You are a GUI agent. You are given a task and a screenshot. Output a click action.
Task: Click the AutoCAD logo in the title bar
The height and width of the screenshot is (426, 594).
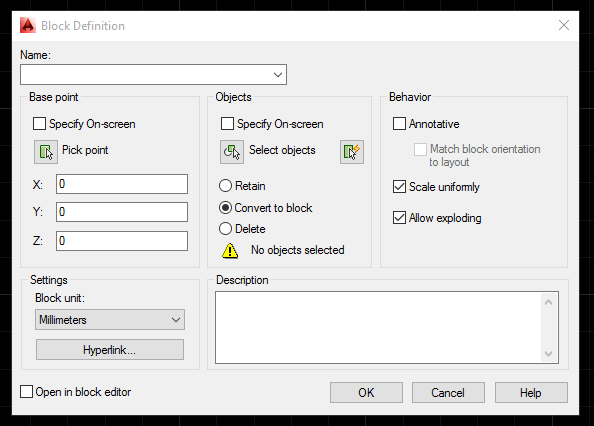click(x=28, y=26)
